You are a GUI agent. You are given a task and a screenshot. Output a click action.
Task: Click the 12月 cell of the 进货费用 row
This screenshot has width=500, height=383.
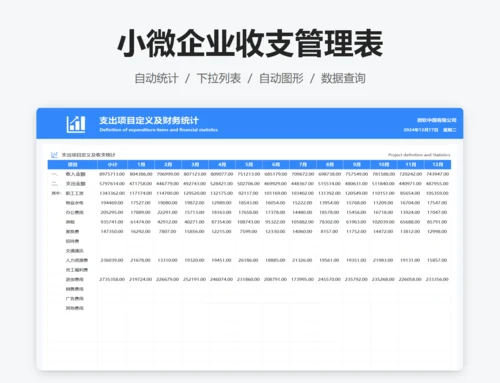(437, 279)
